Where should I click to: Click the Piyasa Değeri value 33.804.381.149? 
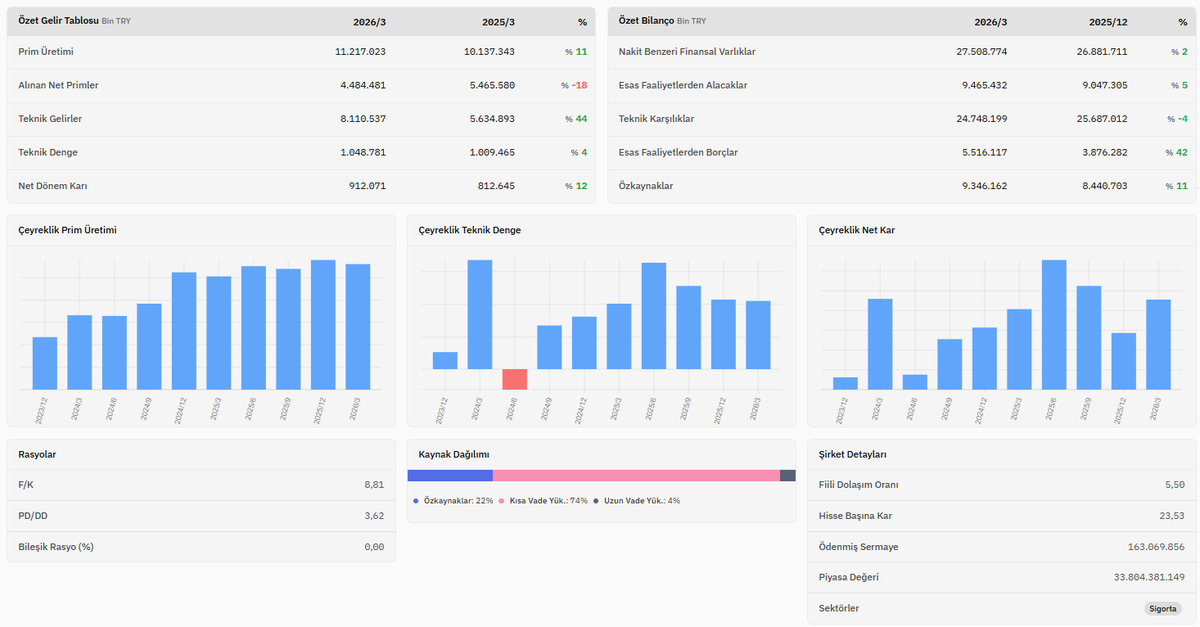(1148, 577)
